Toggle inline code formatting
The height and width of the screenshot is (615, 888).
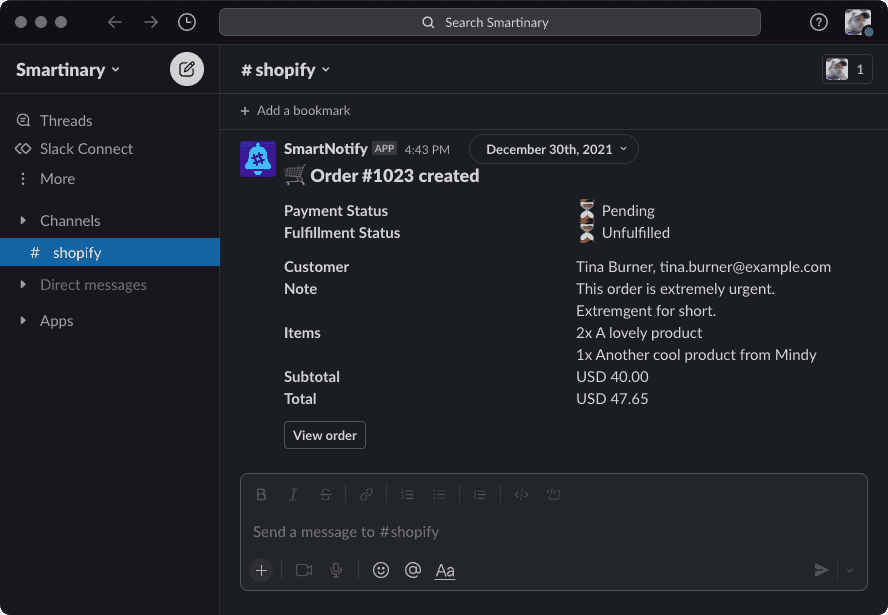(521, 494)
